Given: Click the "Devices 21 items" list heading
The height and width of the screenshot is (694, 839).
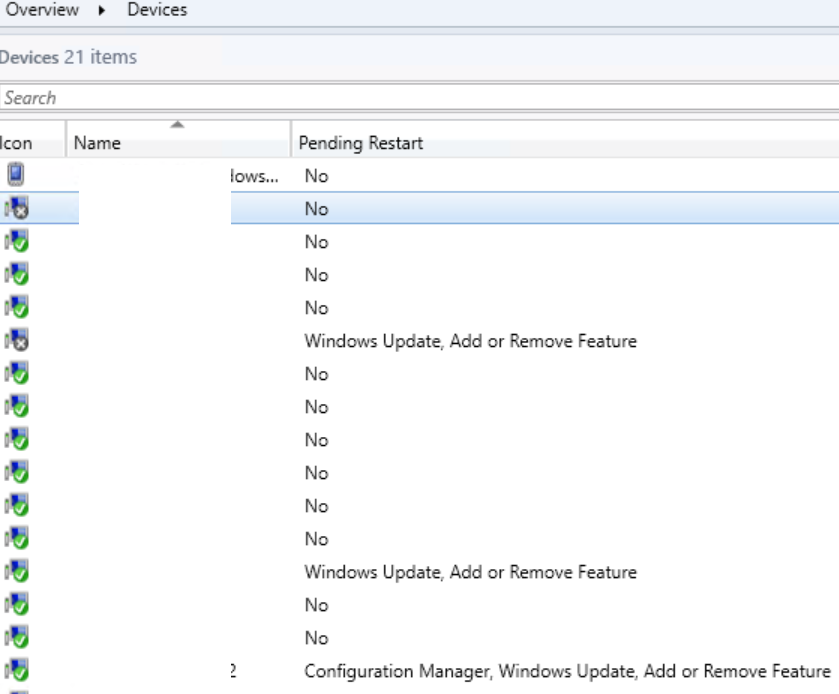Looking at the screenshot, I should pos(69,57).
